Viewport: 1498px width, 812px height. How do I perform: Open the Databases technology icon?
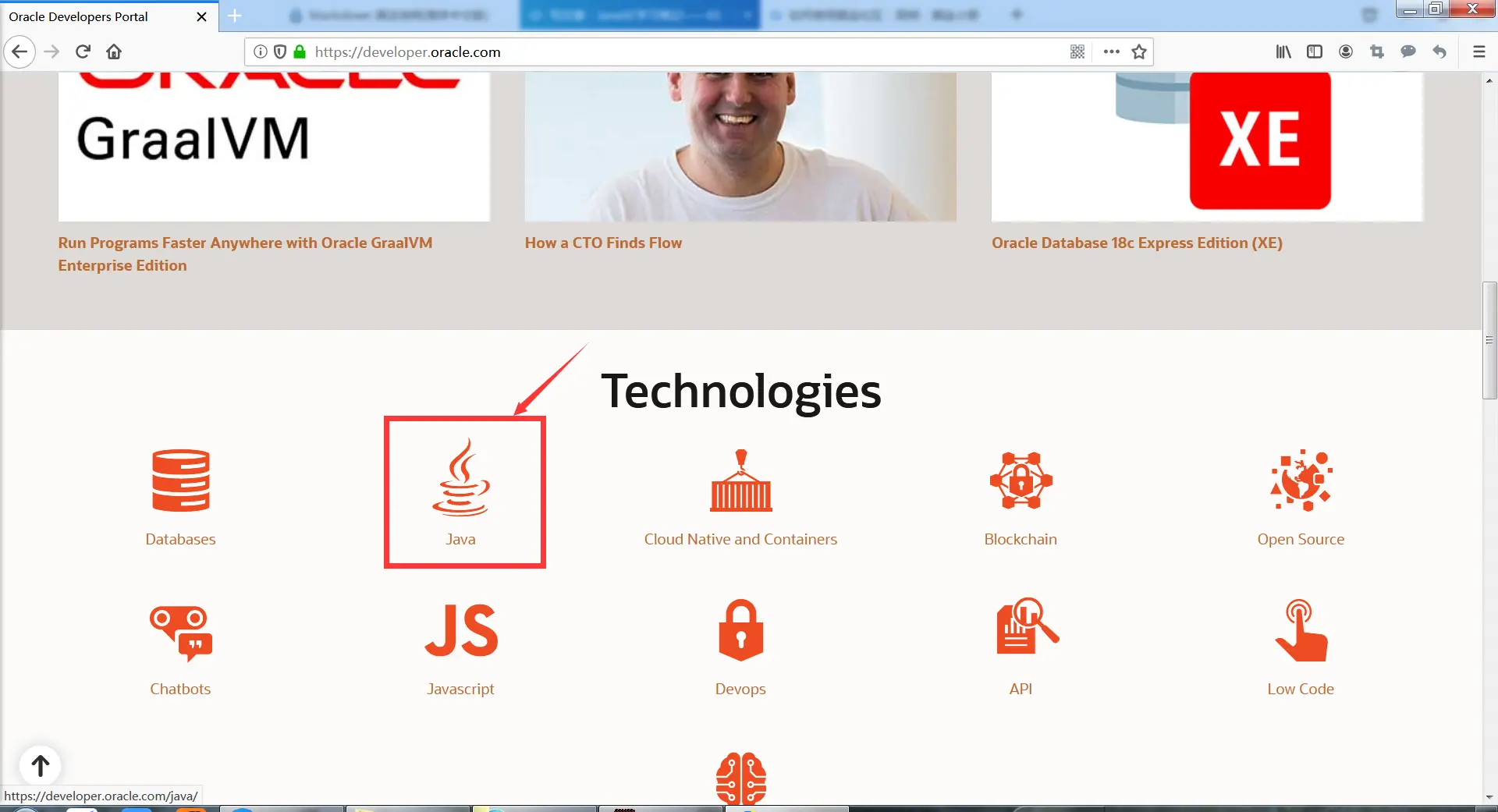[180, 480]
